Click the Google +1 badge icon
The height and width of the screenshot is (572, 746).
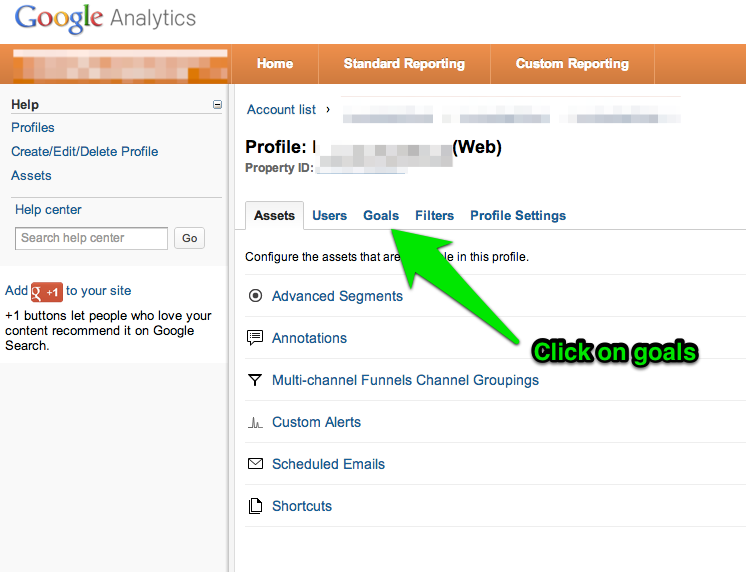47,291
